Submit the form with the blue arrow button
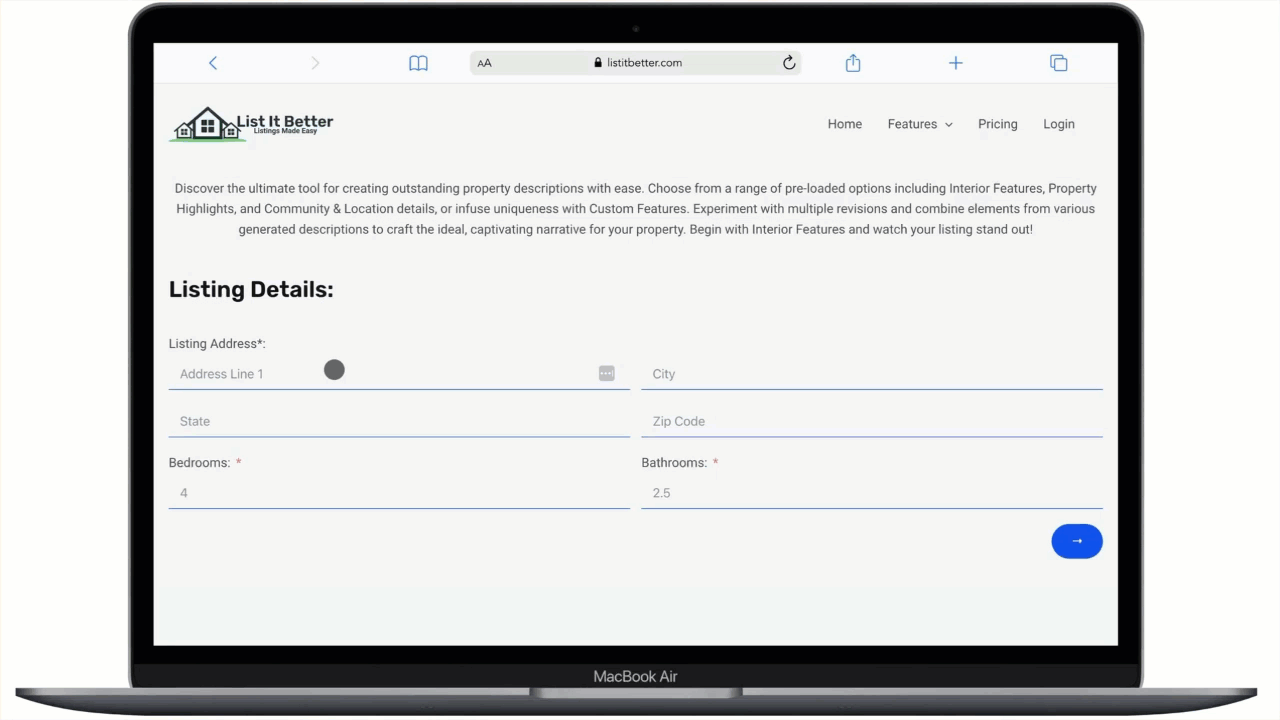This screenshot has width=1280, height=720. coord(1077,541)
